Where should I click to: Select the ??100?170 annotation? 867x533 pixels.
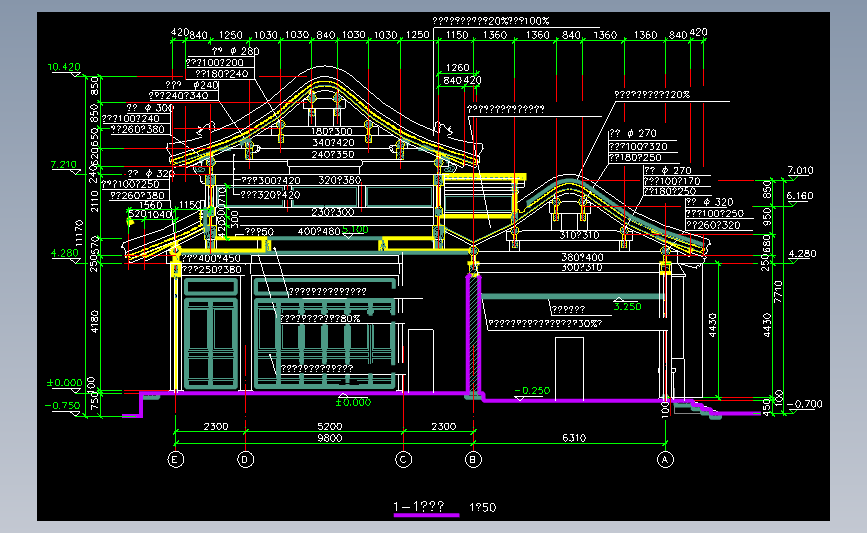tap(672, 181)
